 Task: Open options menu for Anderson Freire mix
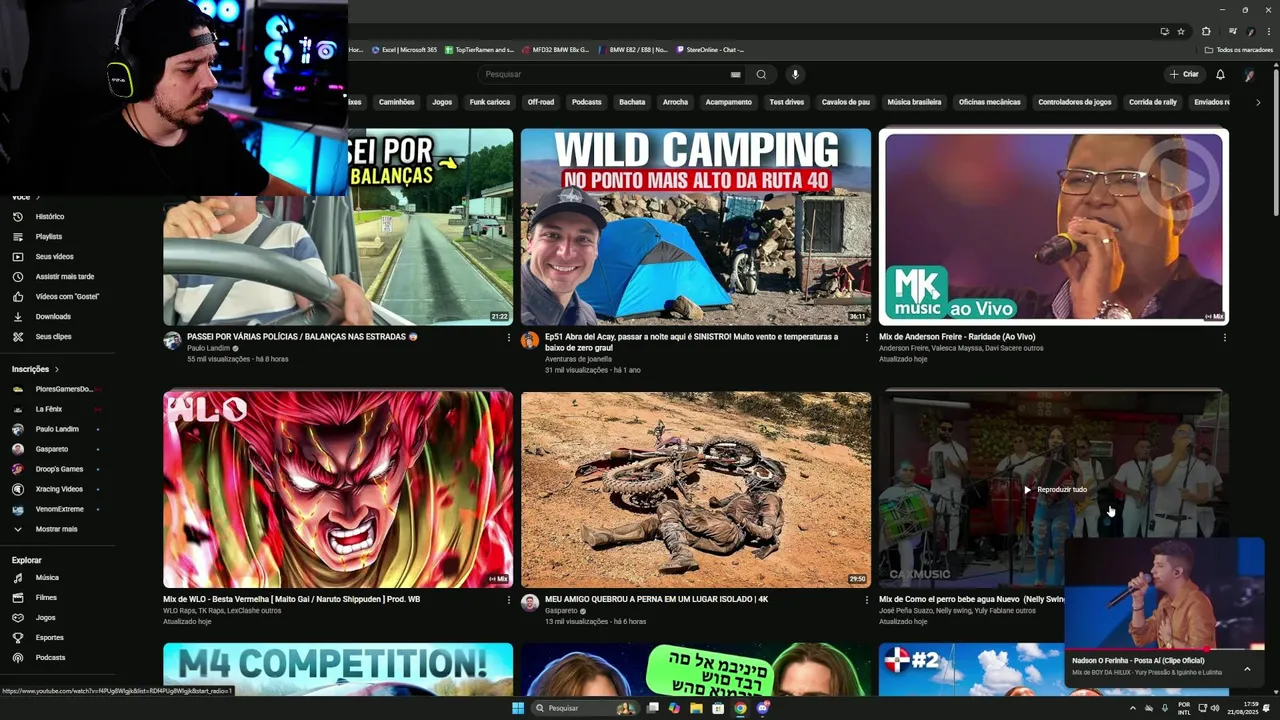point(1225,337)
